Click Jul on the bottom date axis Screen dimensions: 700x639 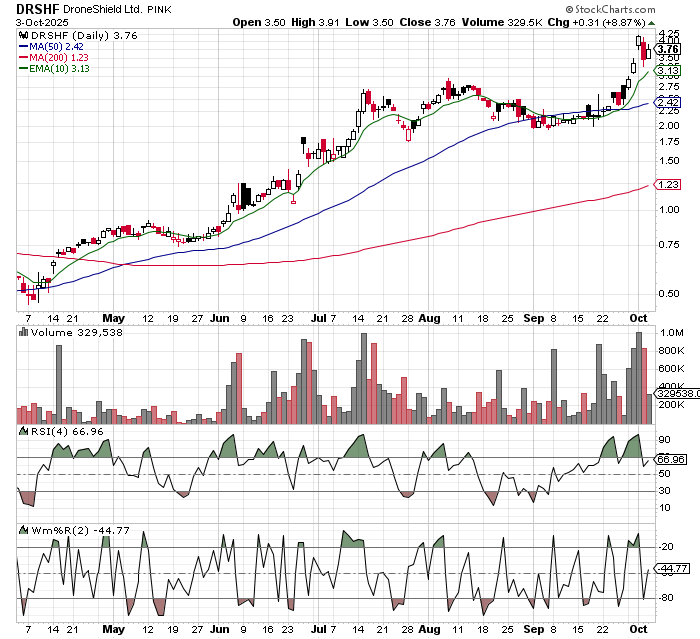318,629
